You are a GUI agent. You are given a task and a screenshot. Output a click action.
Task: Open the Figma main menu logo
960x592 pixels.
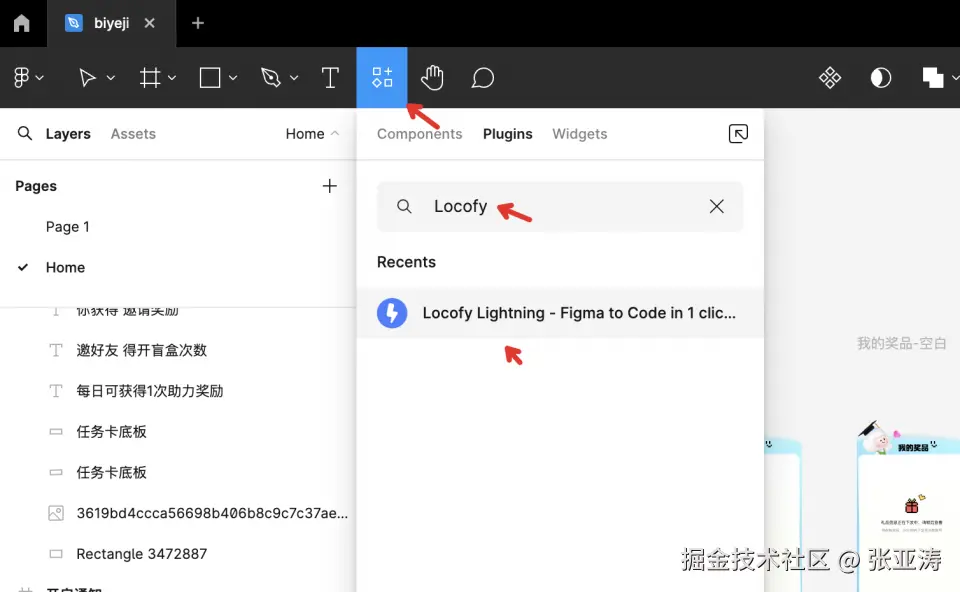tap(21, 78)
